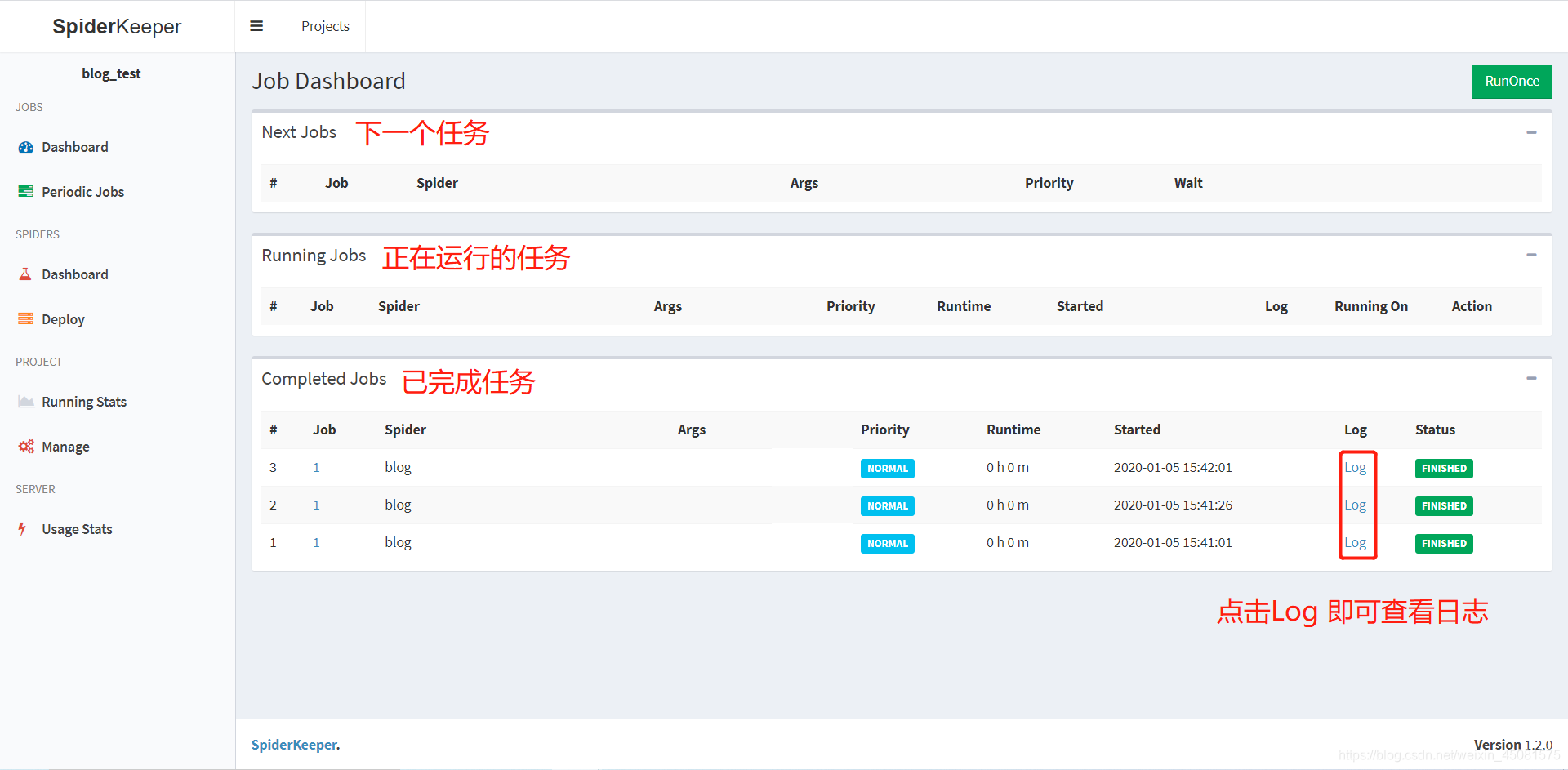The width and height of the screenshot is (1568, 770).
Task: Click job link 1 in row 3
Action: click(316, 468)
